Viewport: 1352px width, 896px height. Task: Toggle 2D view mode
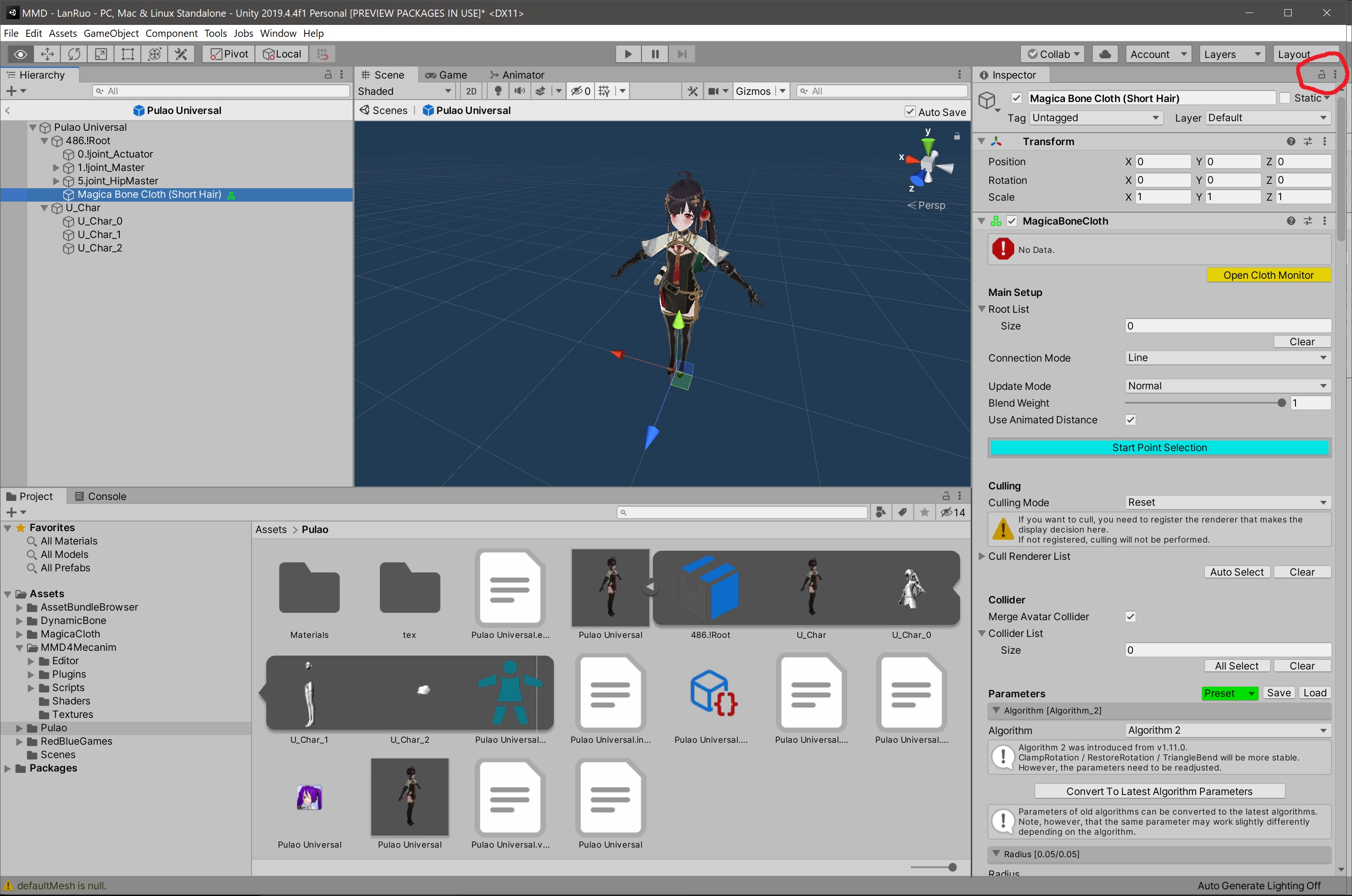click(471, 91)
